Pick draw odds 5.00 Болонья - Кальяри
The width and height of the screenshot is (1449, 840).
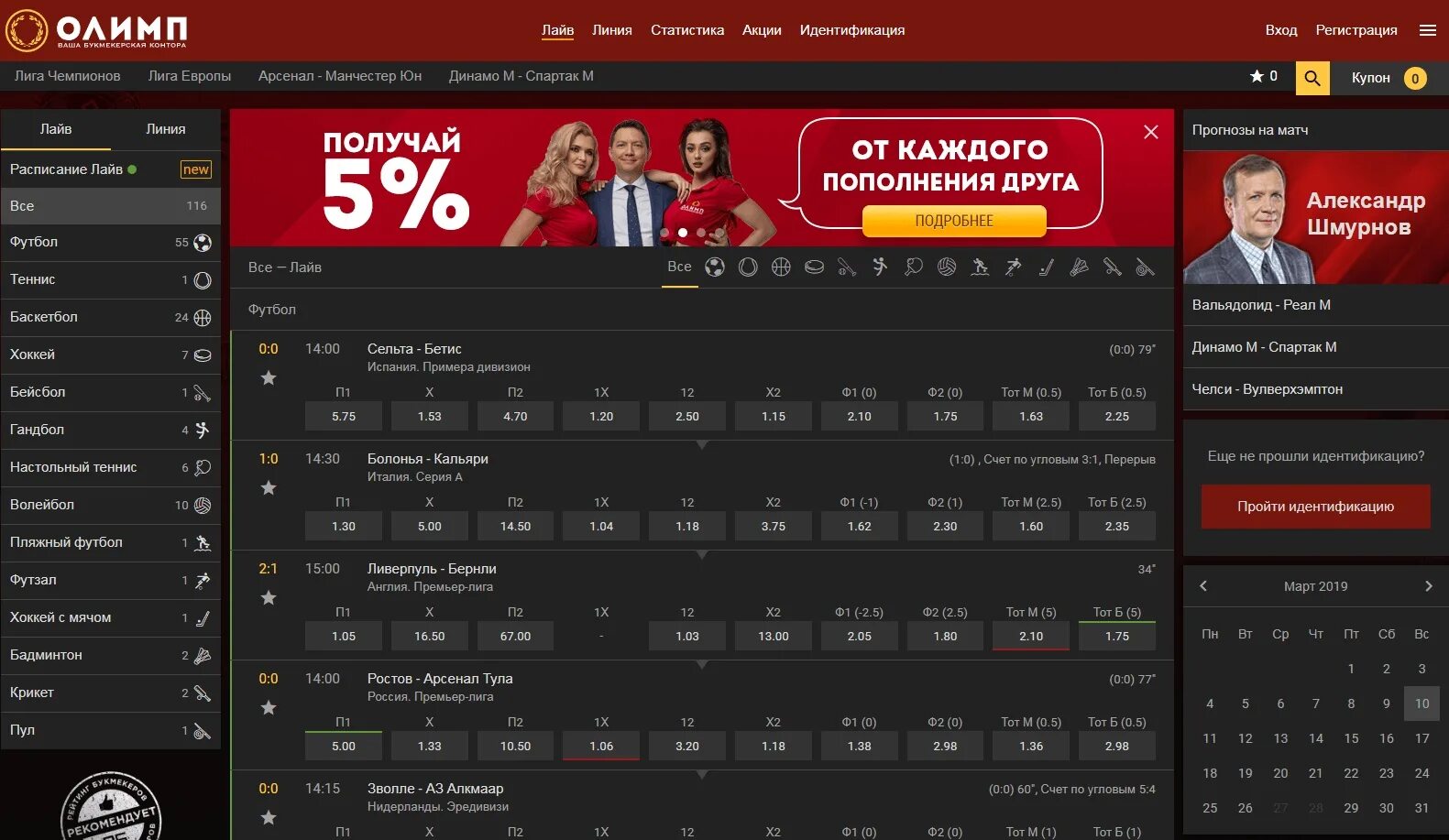click(x=430, y=526)
